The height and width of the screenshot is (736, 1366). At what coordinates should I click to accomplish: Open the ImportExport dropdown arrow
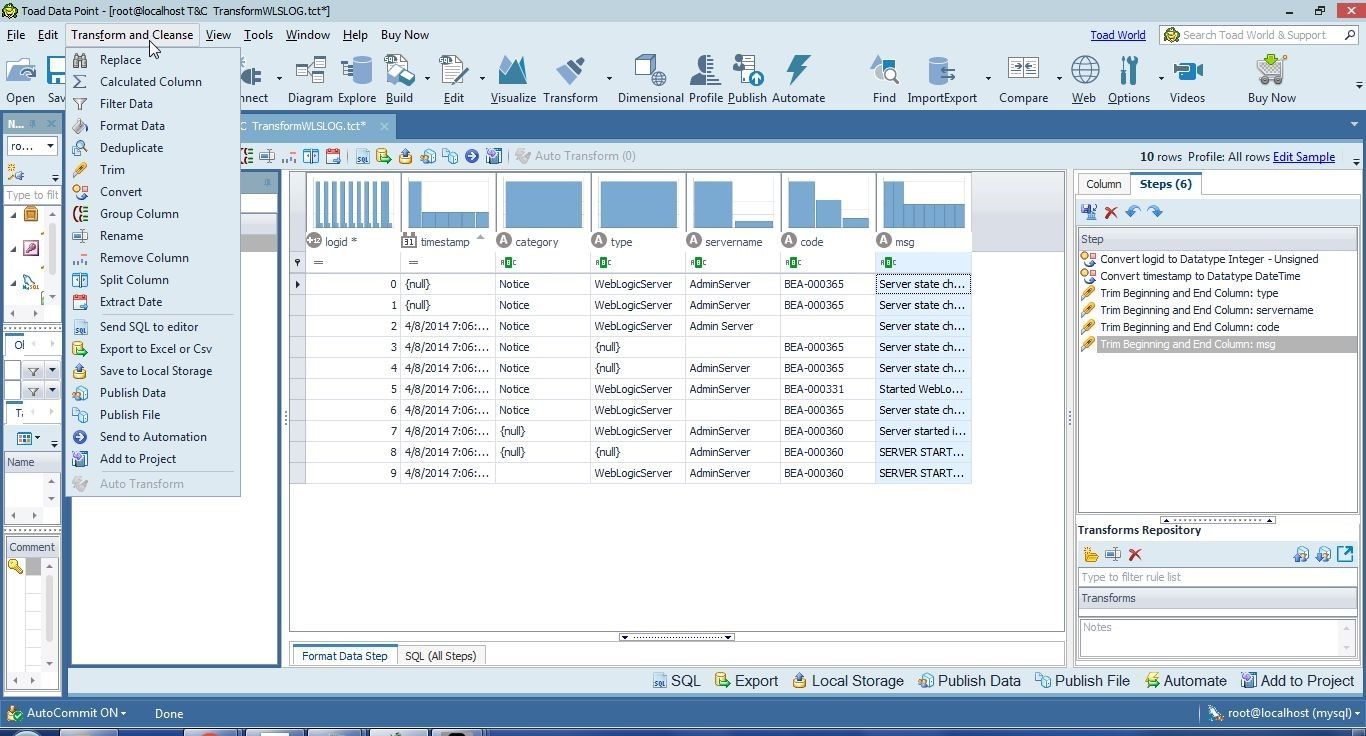coord(988,78)
